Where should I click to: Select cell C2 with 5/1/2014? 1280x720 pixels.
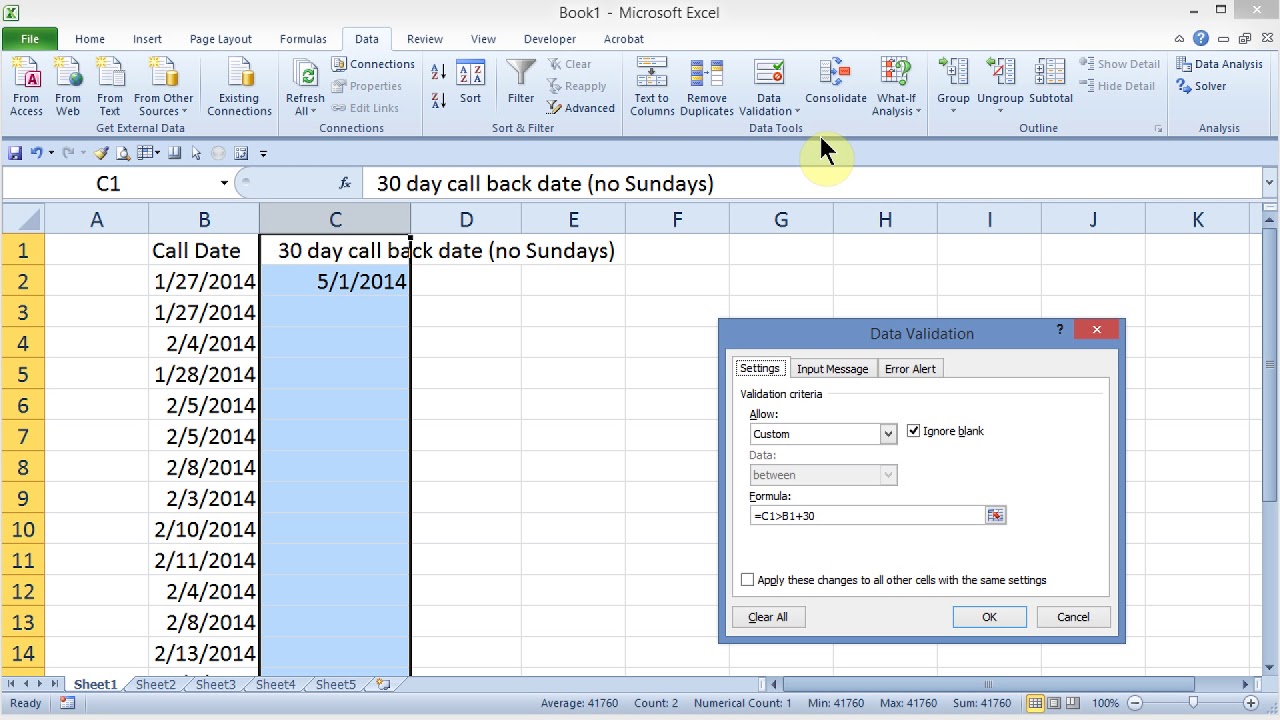point(335,282)
